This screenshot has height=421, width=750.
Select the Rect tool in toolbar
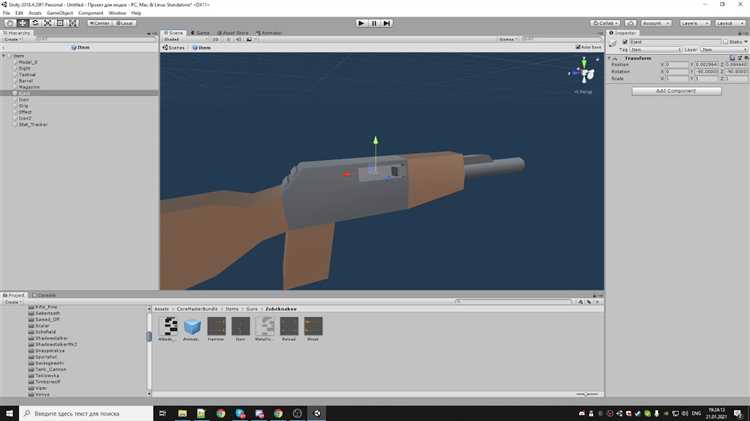(60, 23)
